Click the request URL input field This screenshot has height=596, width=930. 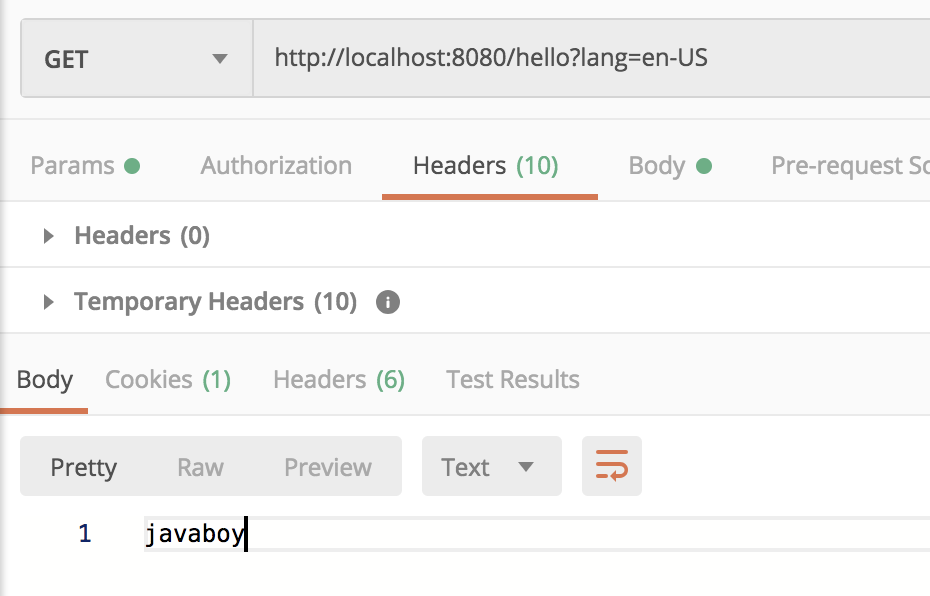tap(590, 59)
